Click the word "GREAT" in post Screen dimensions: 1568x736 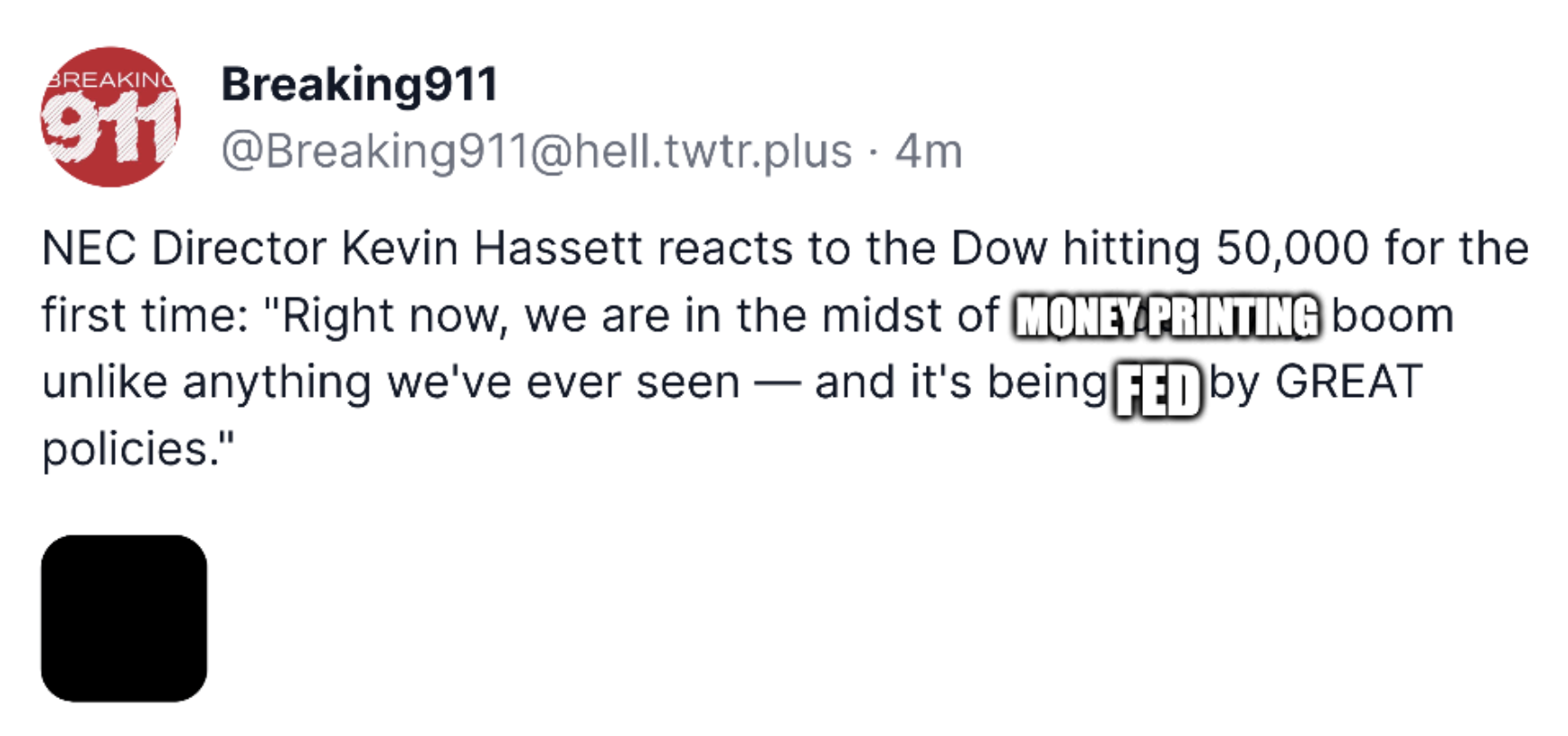click(1348, 382)
